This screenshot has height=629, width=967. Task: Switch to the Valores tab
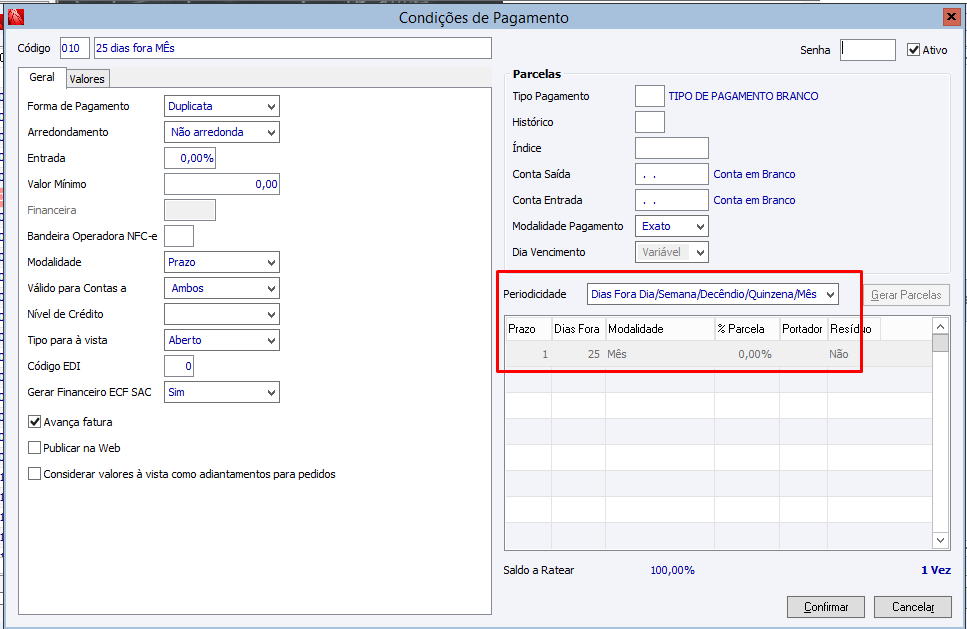[x=87, y=79]
